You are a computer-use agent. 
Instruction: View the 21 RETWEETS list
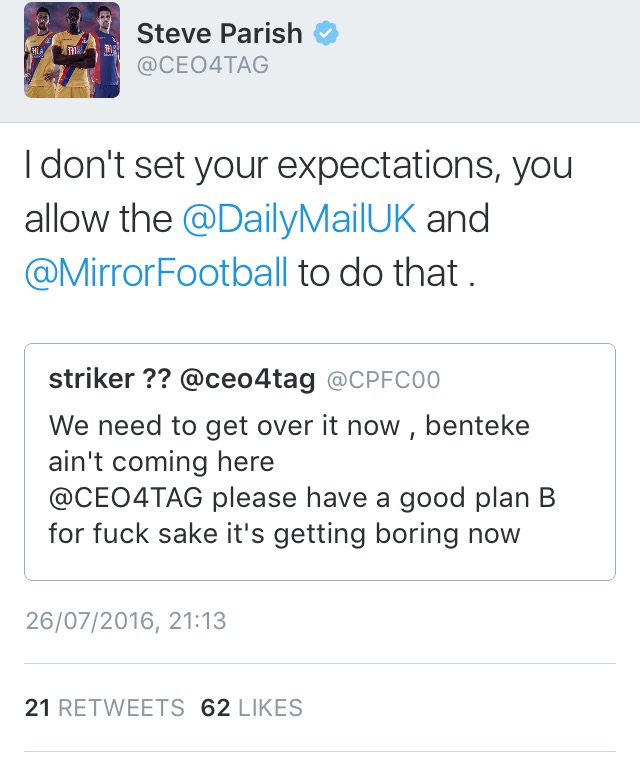coord(105,708)
